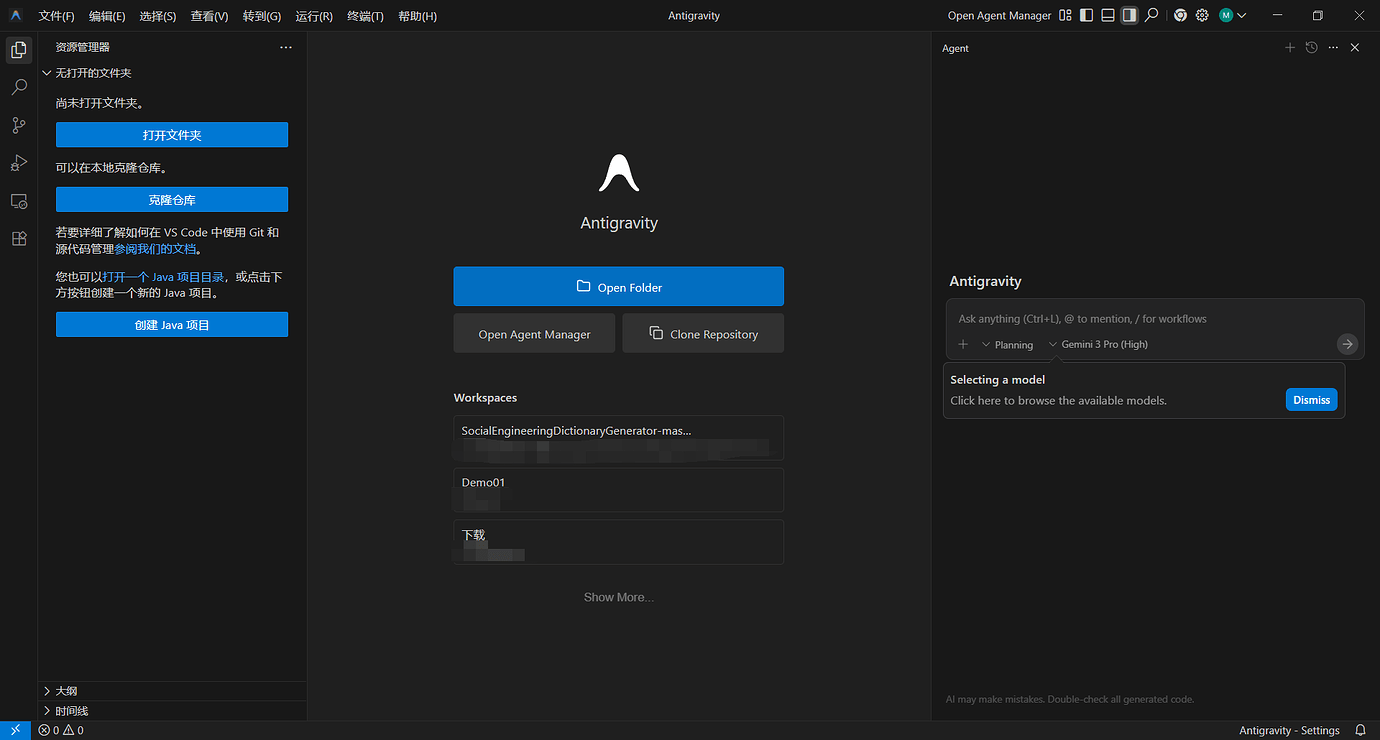This screenshot has height=740, width=1380.
Task: Click the Clone Repository button
Action: tap(703, 333)
